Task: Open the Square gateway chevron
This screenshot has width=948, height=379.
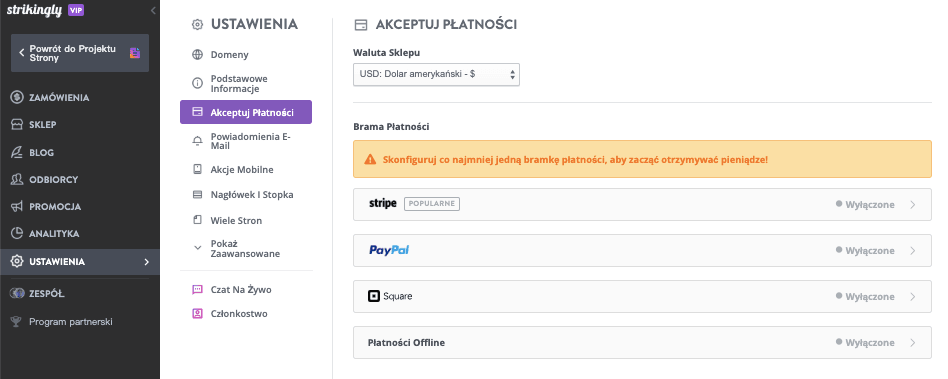Action: coord(912,297)
